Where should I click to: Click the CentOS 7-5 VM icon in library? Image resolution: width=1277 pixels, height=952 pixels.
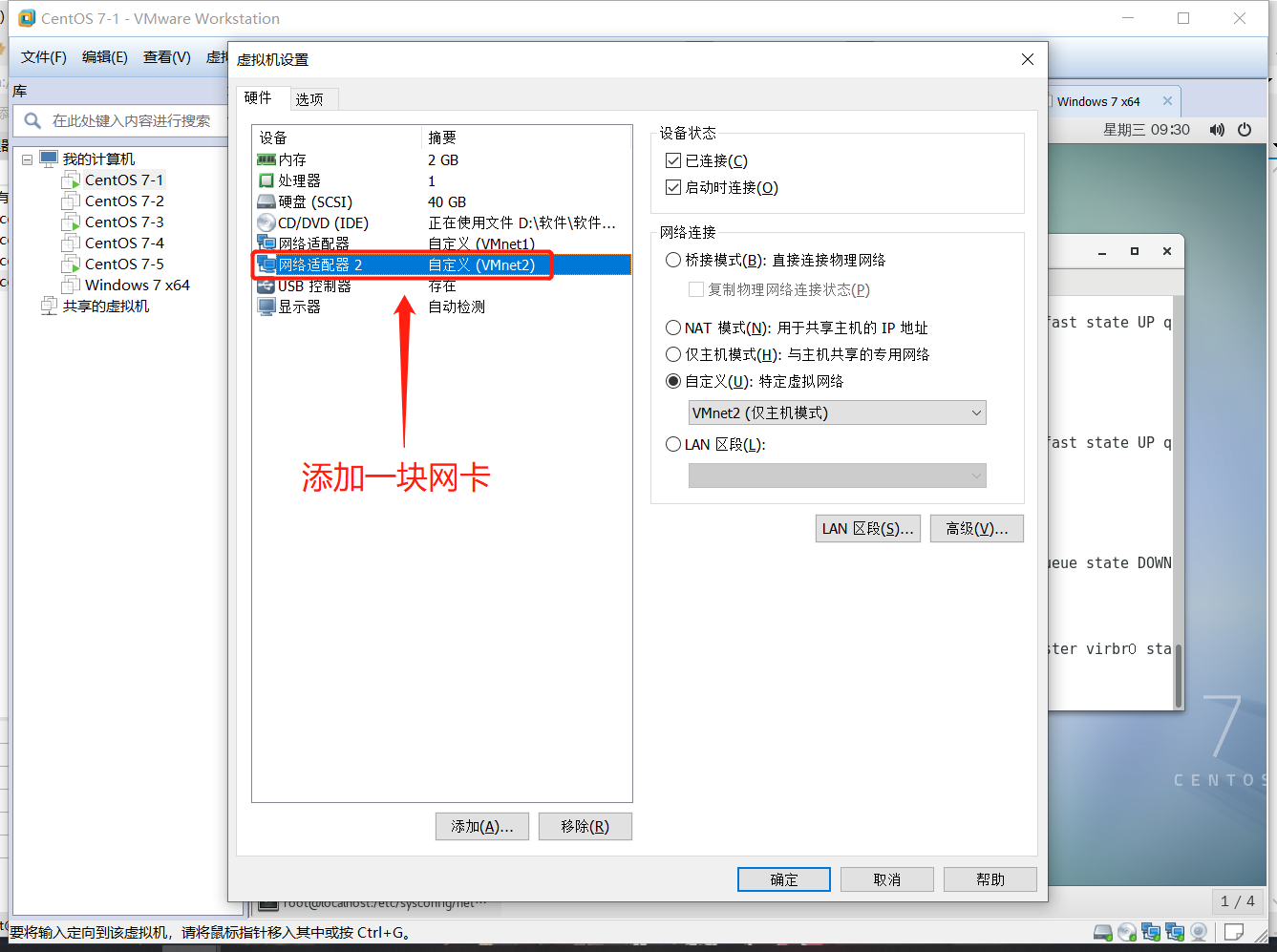(x=71, y=264)
